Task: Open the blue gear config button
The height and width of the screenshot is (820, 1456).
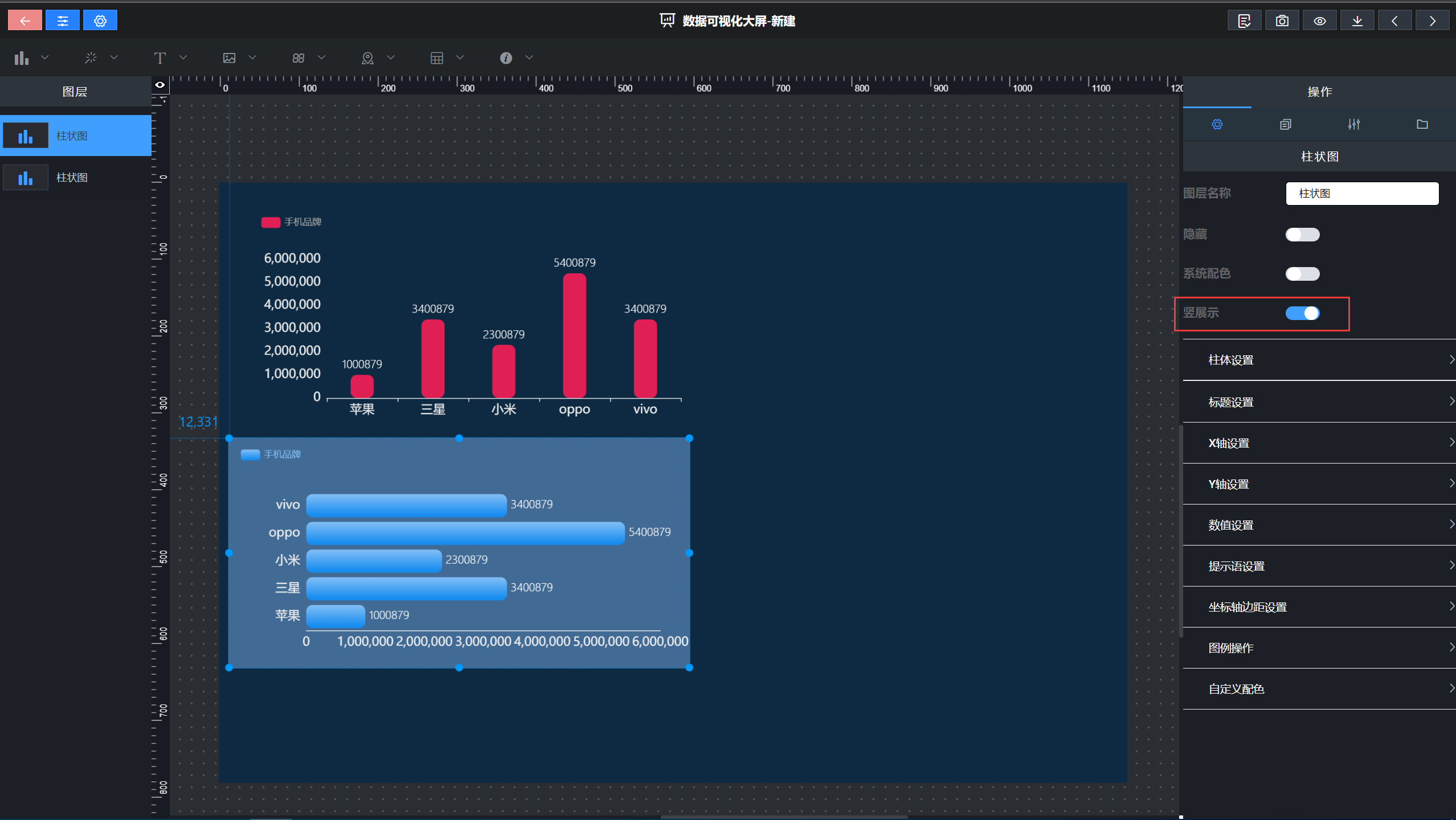Action: pos(100,20)
